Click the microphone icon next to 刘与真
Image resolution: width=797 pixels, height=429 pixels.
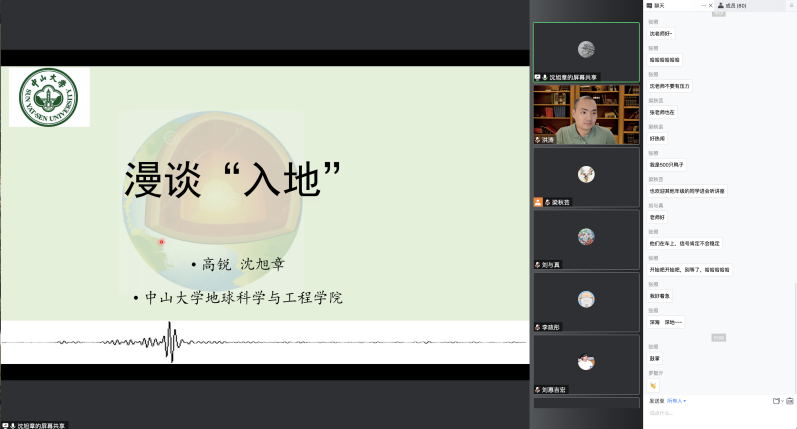tap(538, 265)
